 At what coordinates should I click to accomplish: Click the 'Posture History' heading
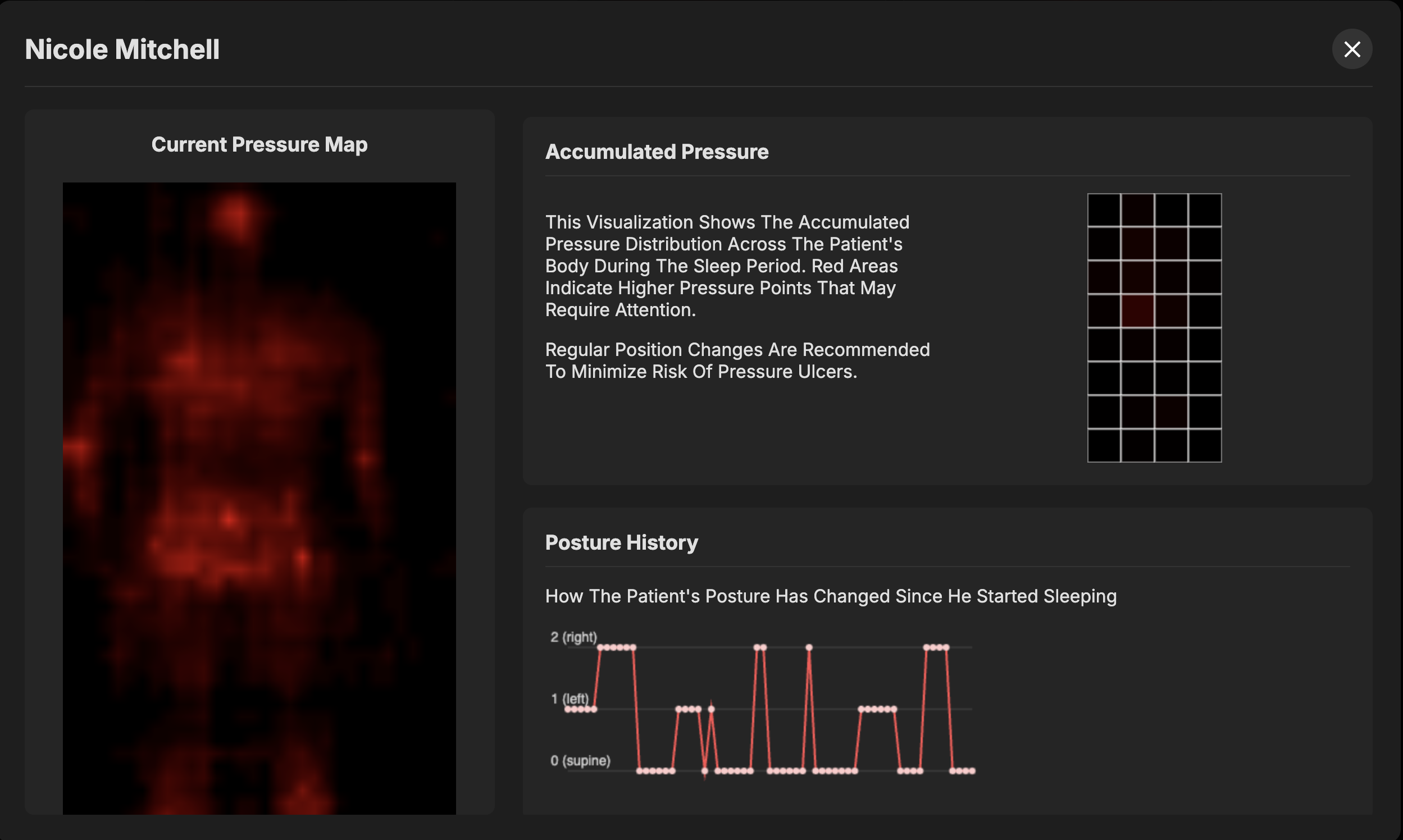[x=621, y=542]
